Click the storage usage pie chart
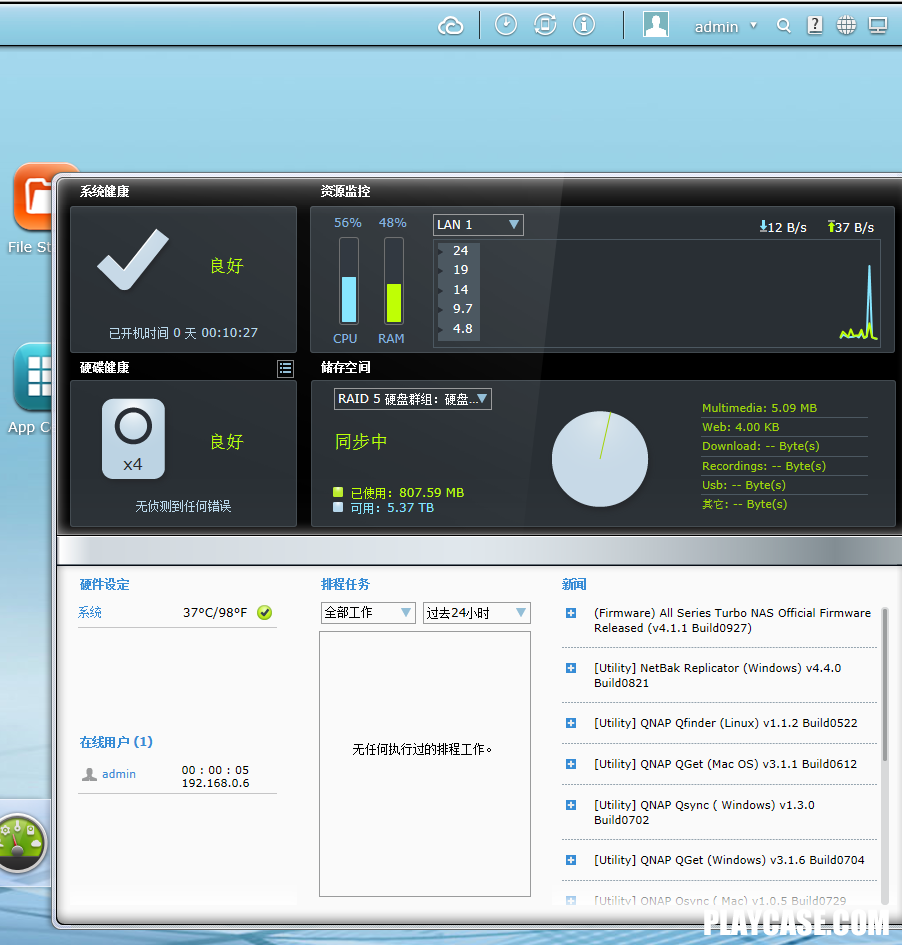The height and width of the screenshot is (945, 902). click(x=600, y=459)
